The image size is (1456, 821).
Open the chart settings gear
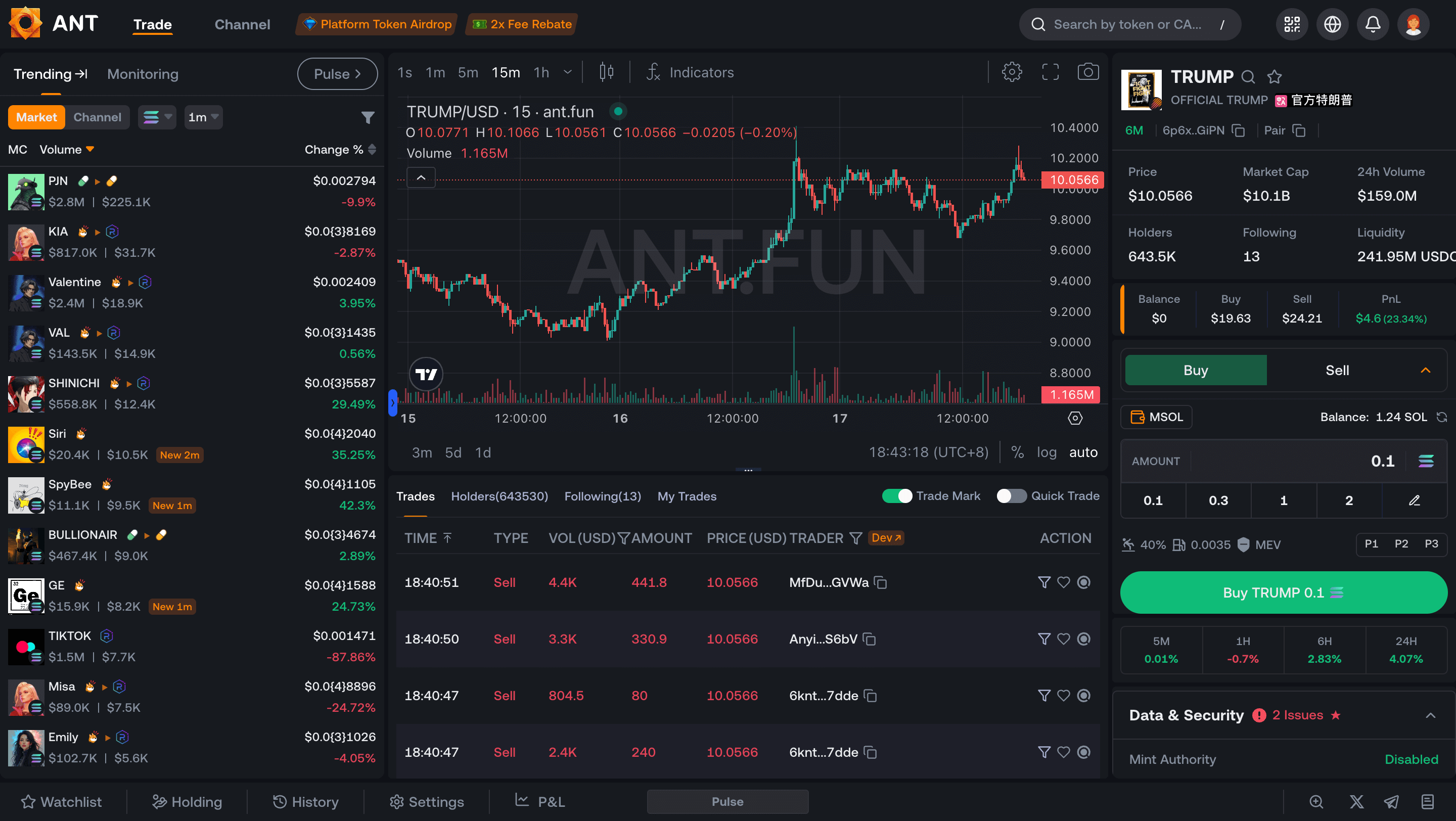tap(1012, 72)
